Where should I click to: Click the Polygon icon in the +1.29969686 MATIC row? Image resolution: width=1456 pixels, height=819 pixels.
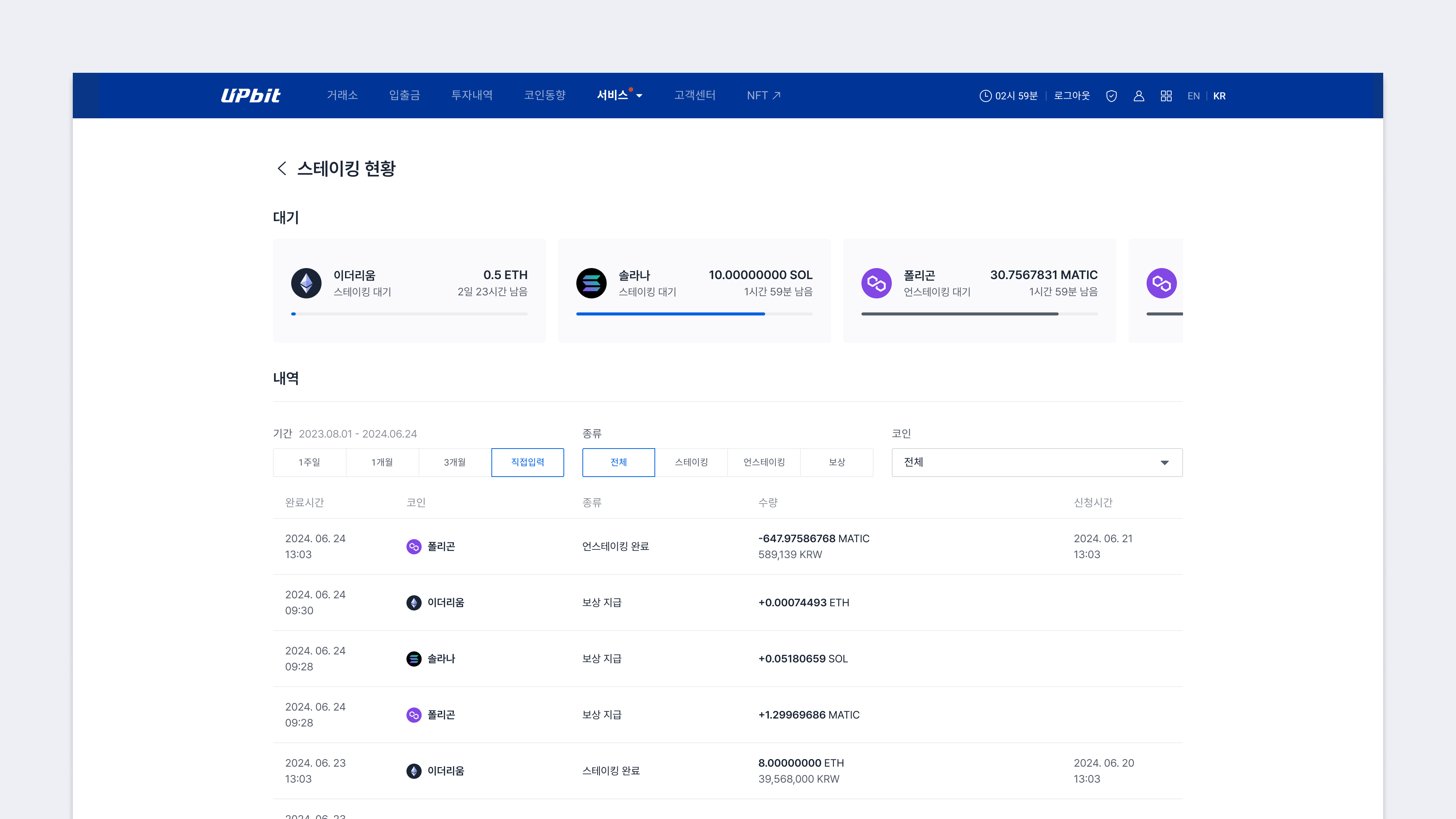point(414,715)
